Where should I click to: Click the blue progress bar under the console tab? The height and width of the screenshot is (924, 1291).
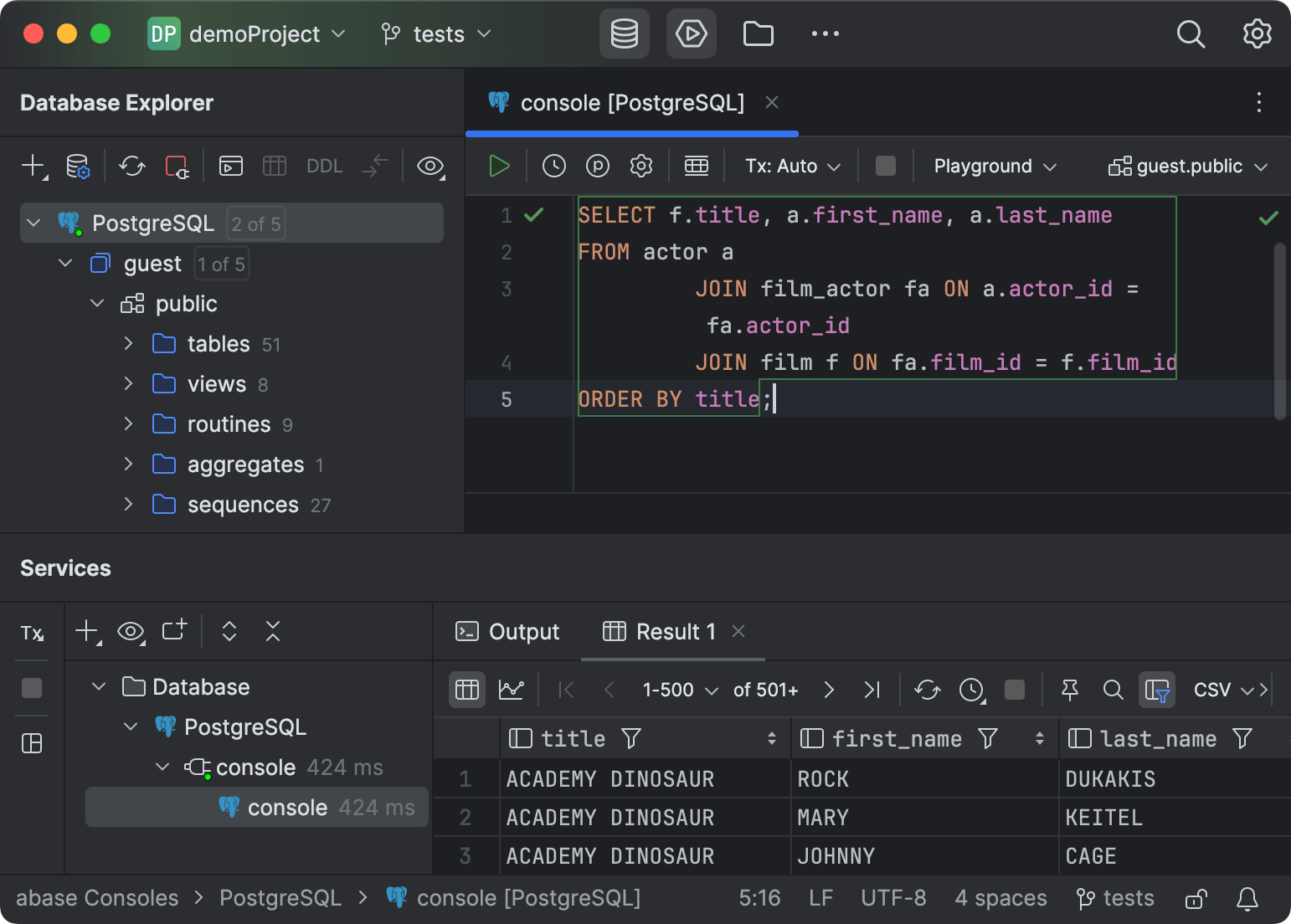point(631,133)
